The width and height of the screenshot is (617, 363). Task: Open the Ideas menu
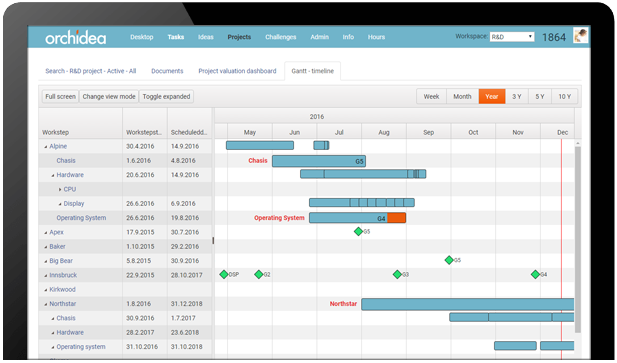(205, 37)
